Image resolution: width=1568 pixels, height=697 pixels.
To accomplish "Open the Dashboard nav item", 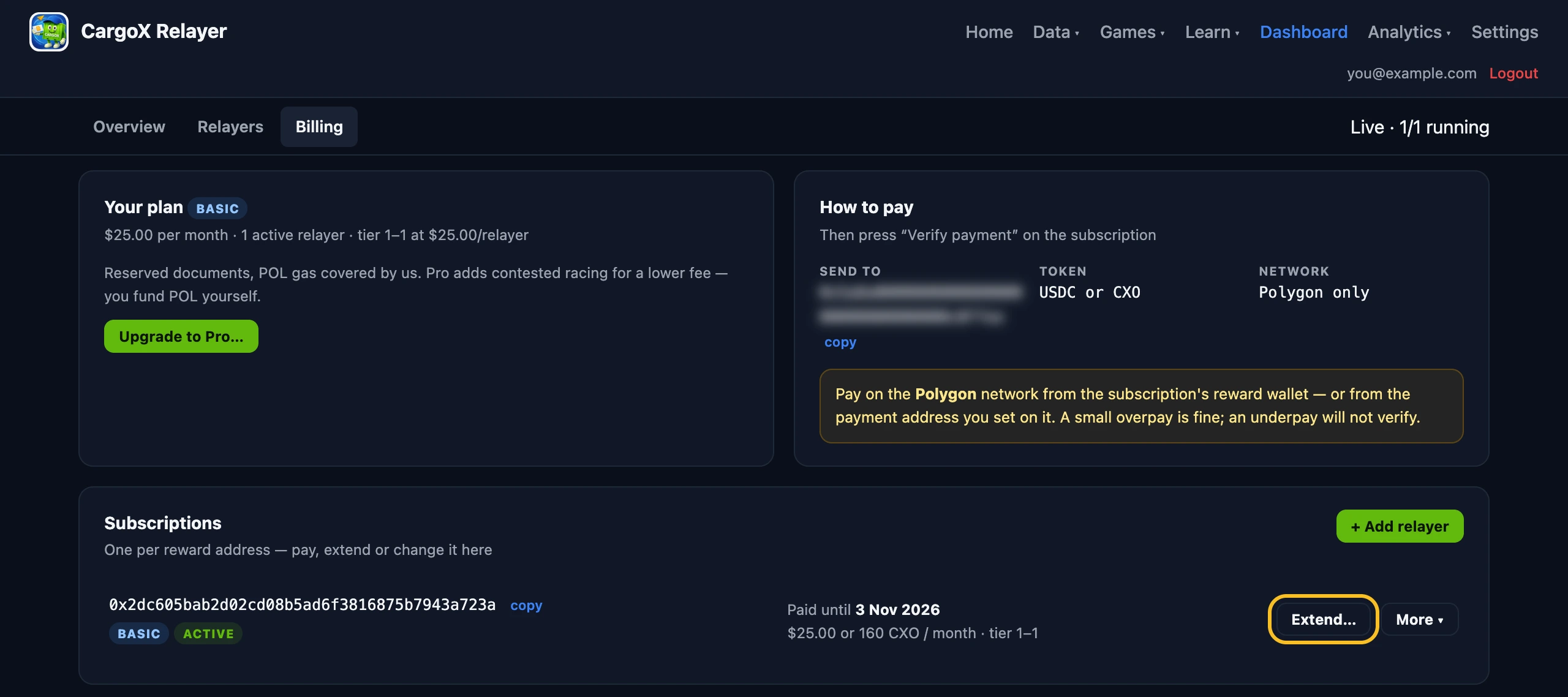I will tap(1303, 32).
